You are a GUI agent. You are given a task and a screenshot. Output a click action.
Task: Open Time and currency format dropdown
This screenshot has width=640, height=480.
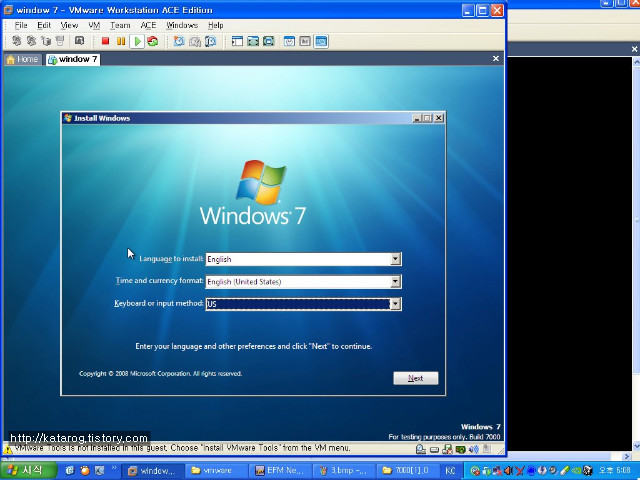tap(396, 281)
